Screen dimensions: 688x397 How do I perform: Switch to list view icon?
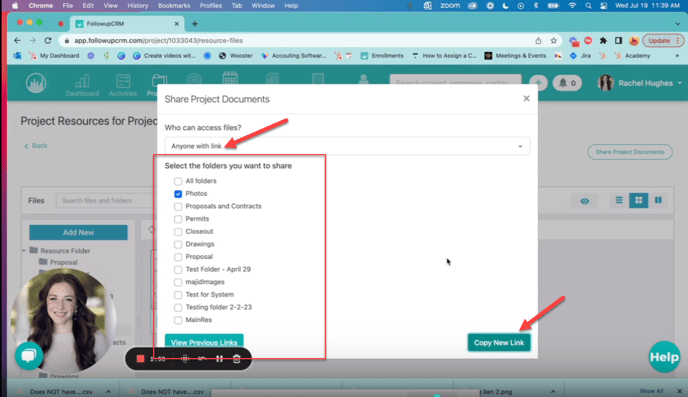click(619, 200)
